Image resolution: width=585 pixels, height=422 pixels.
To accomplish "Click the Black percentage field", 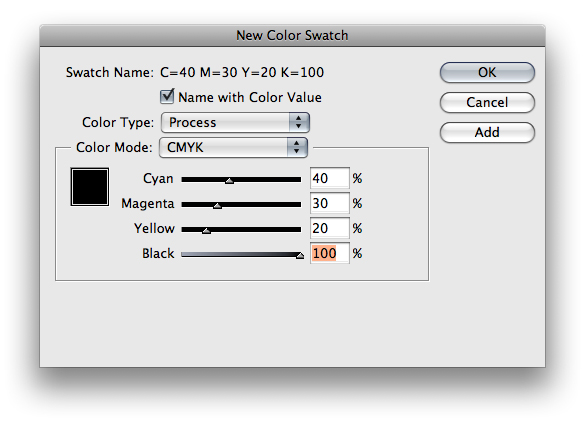I will point(330,253).
